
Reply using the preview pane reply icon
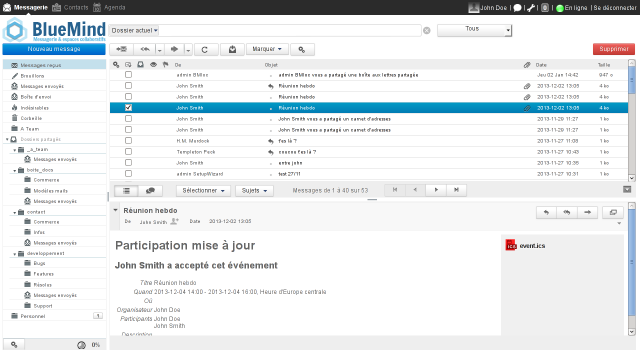pyautogui.click(x=546, y=212)
